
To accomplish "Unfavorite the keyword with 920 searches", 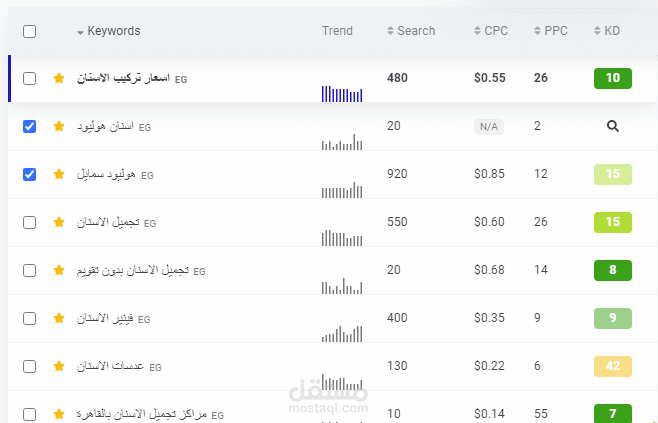I will 58,175.
